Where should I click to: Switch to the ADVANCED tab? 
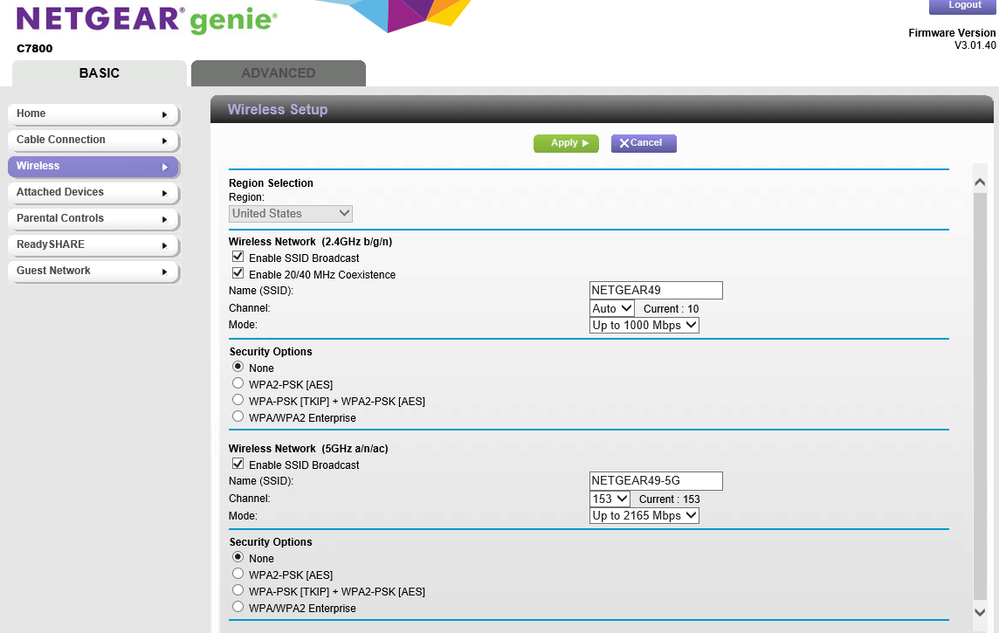pos(278,73)
